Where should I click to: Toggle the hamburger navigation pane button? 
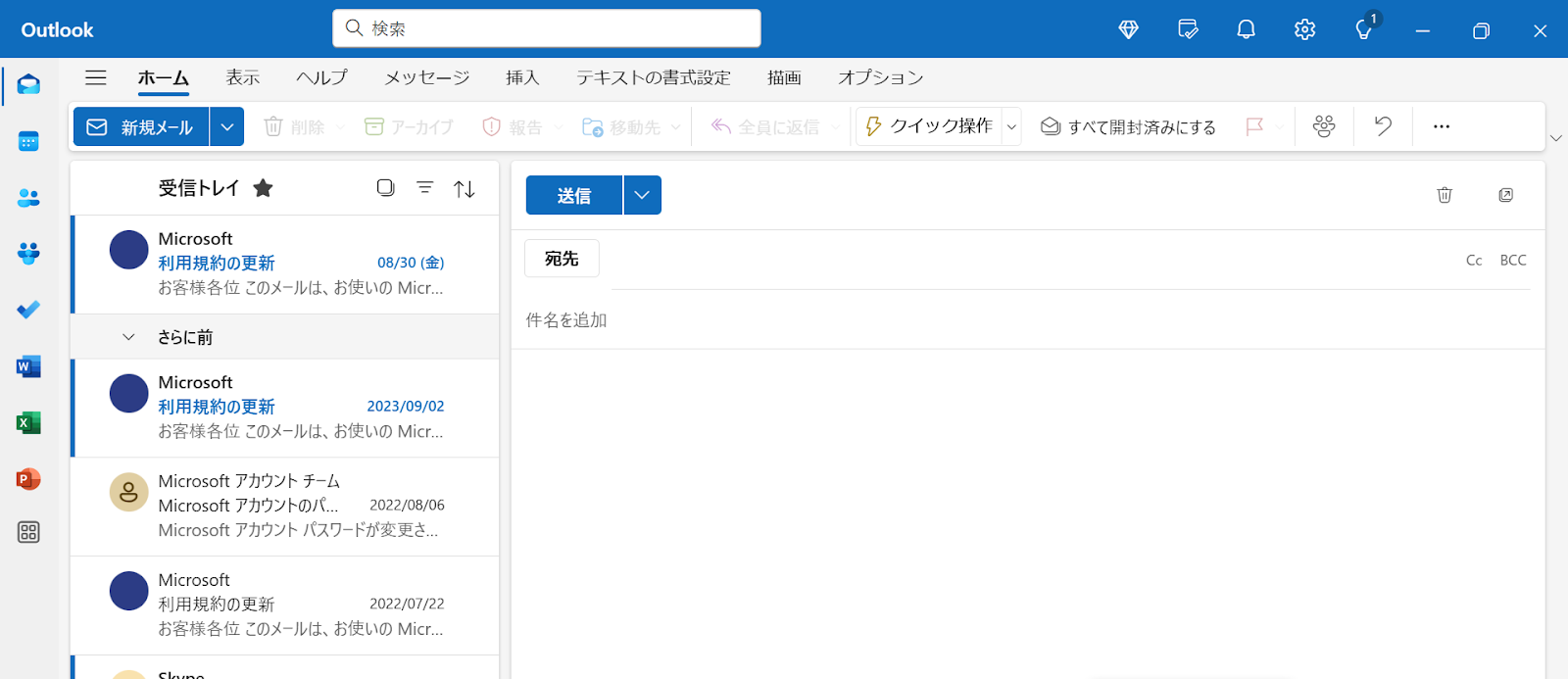point(95,77)
